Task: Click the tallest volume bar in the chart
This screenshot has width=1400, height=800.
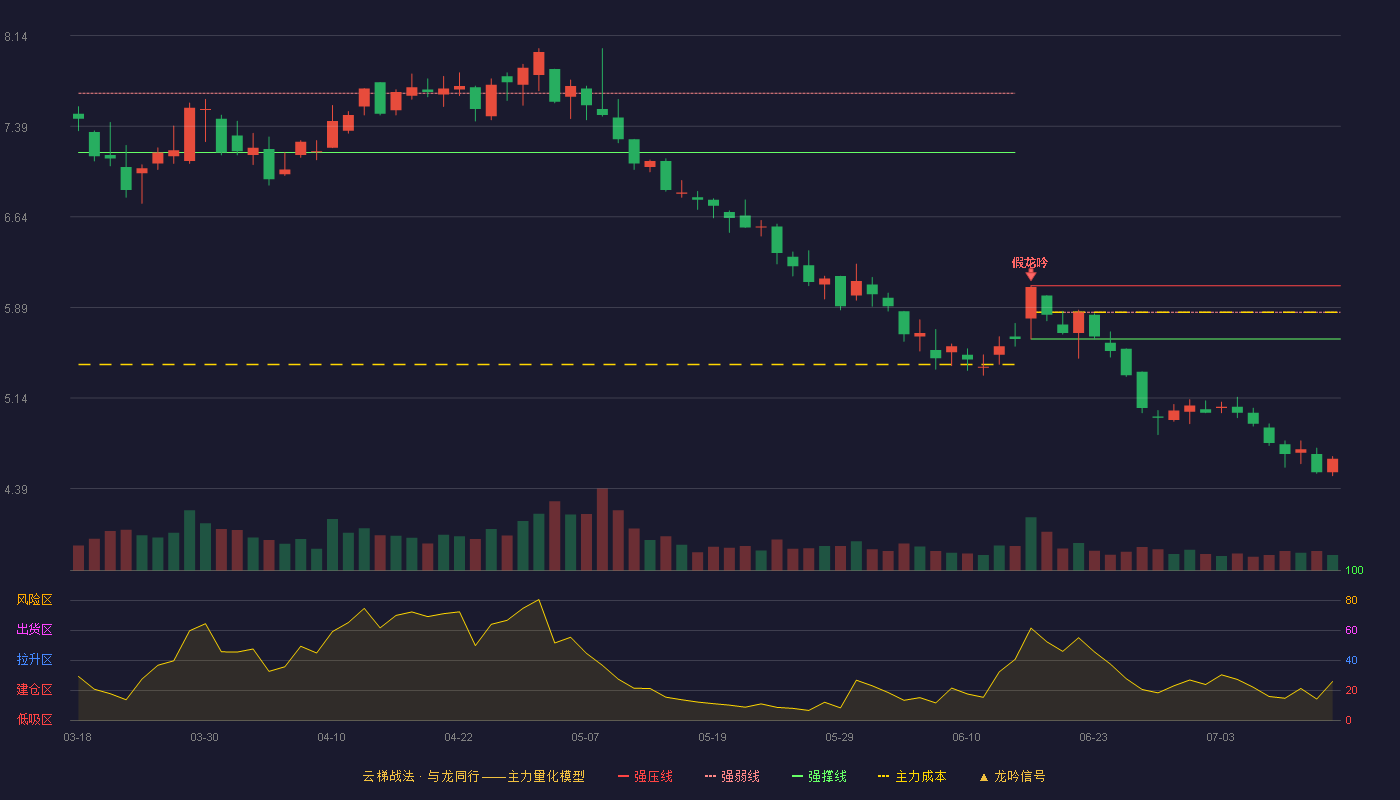Action: tap(602, 529)
